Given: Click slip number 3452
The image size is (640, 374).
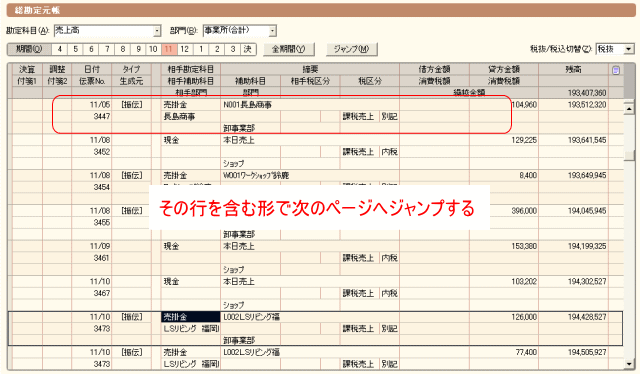Looking at the screenshot, I should click(x=102, y=152).
